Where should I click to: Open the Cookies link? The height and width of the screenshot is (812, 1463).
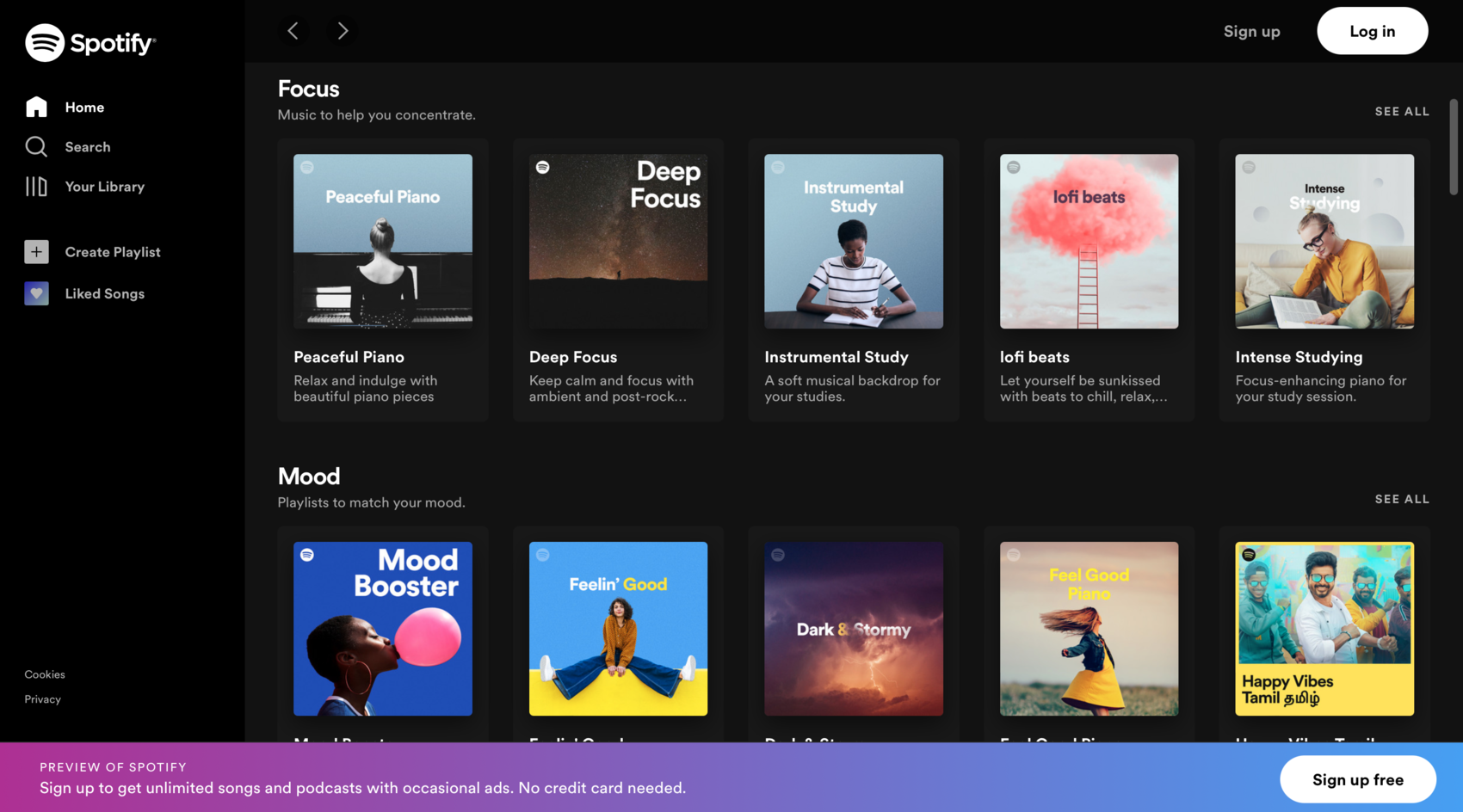(45, 674)
